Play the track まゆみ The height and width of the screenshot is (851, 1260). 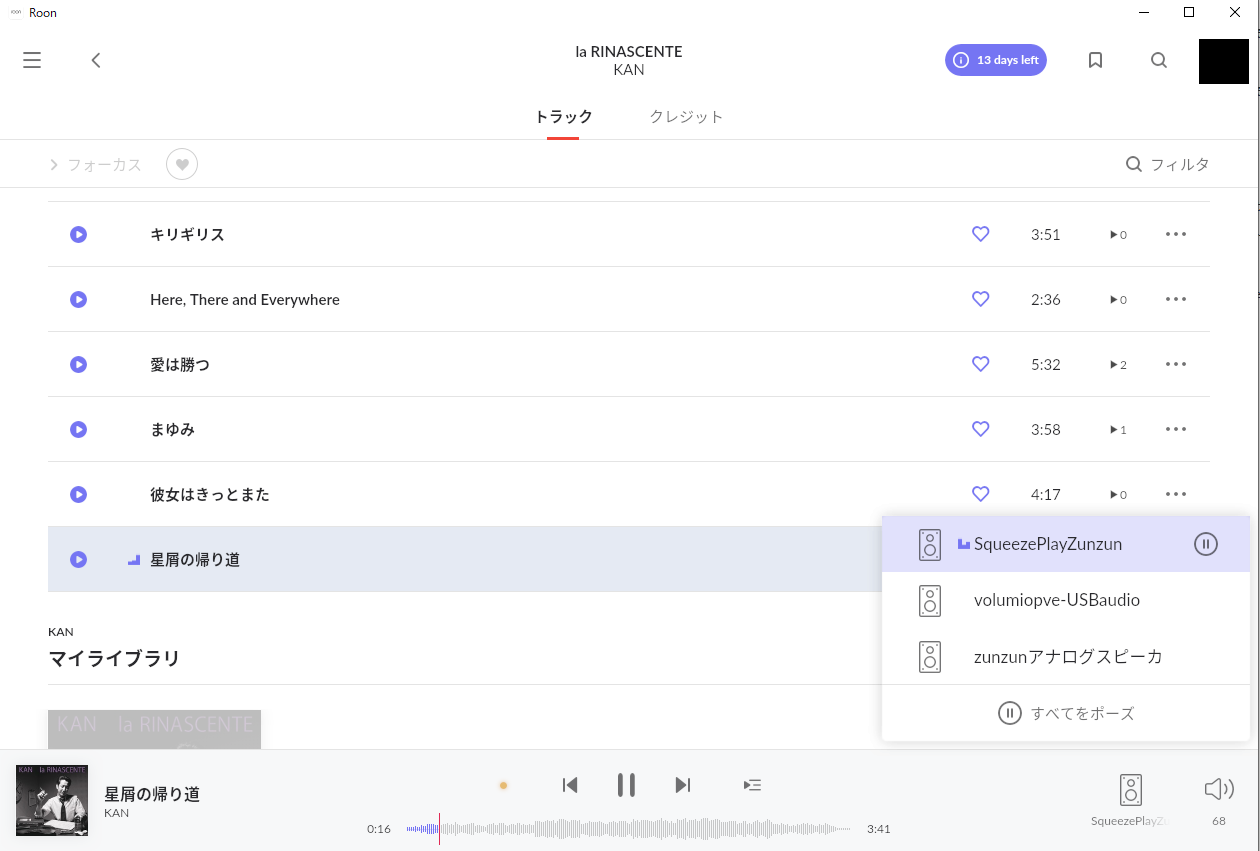pos(78,429)
